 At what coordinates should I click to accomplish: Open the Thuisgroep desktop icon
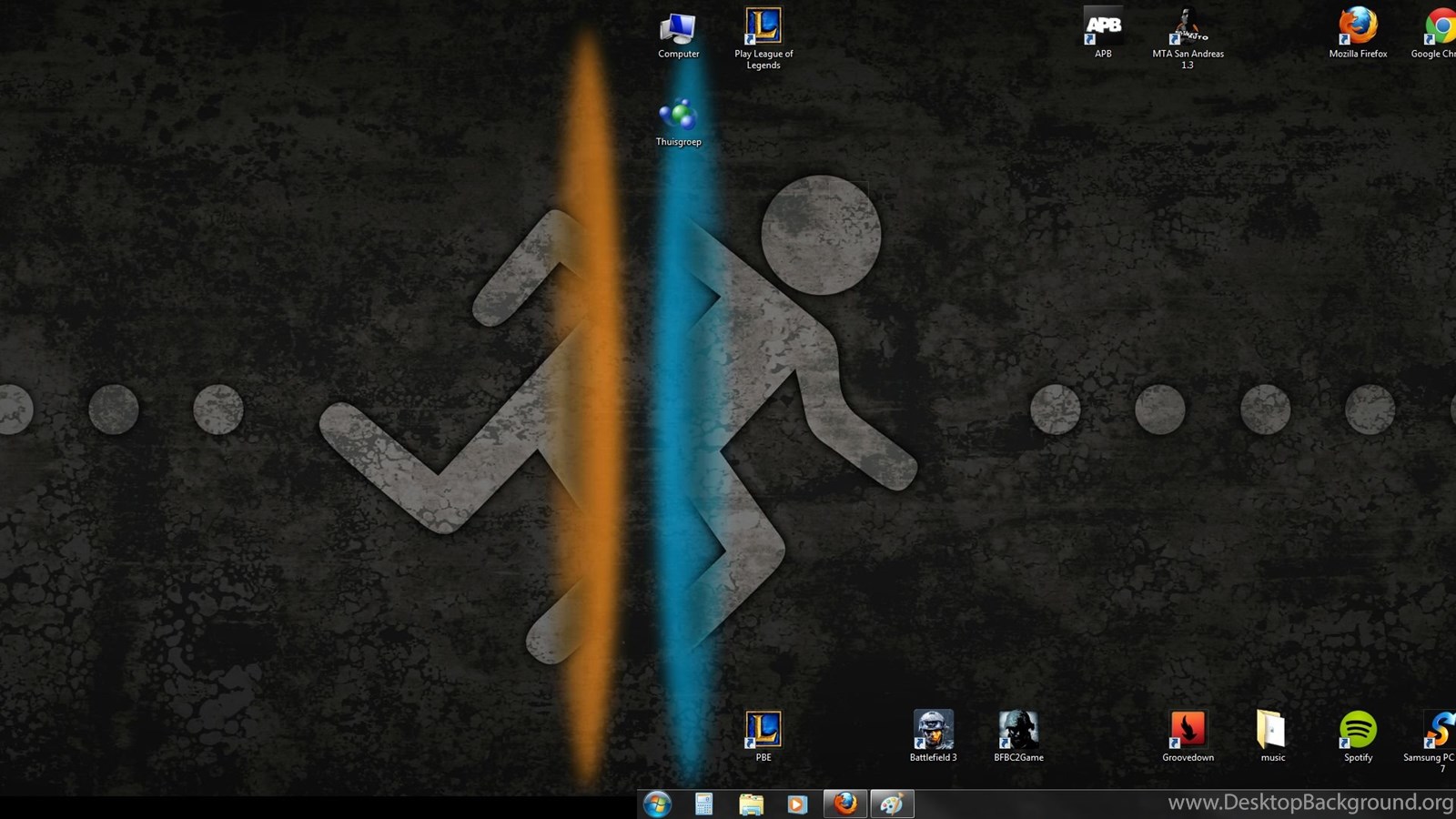click(678, 116)
